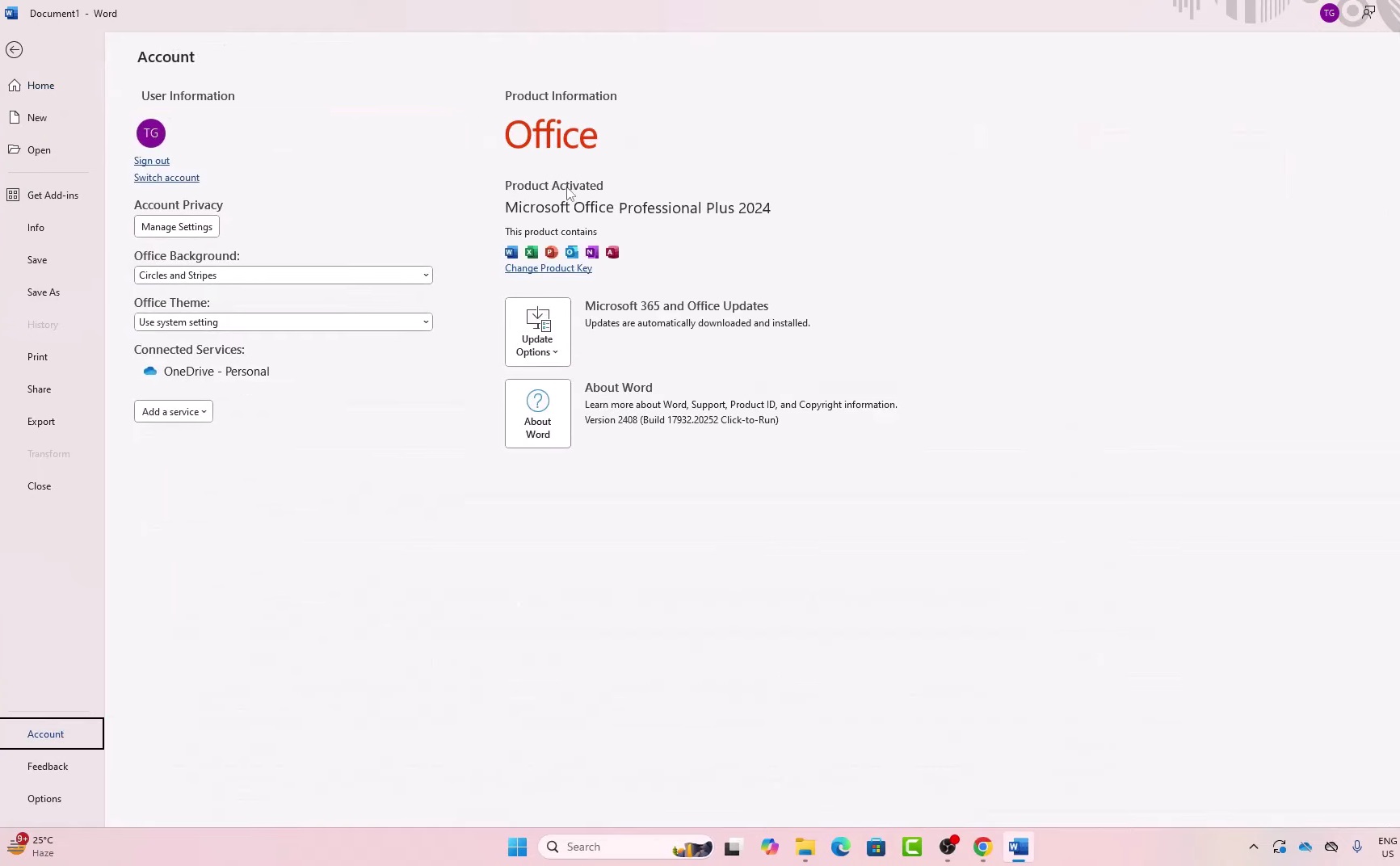Viewport: 1400px width, 866px height.
Task: Open Feedback in the sidebar
Action: point(48,767)
